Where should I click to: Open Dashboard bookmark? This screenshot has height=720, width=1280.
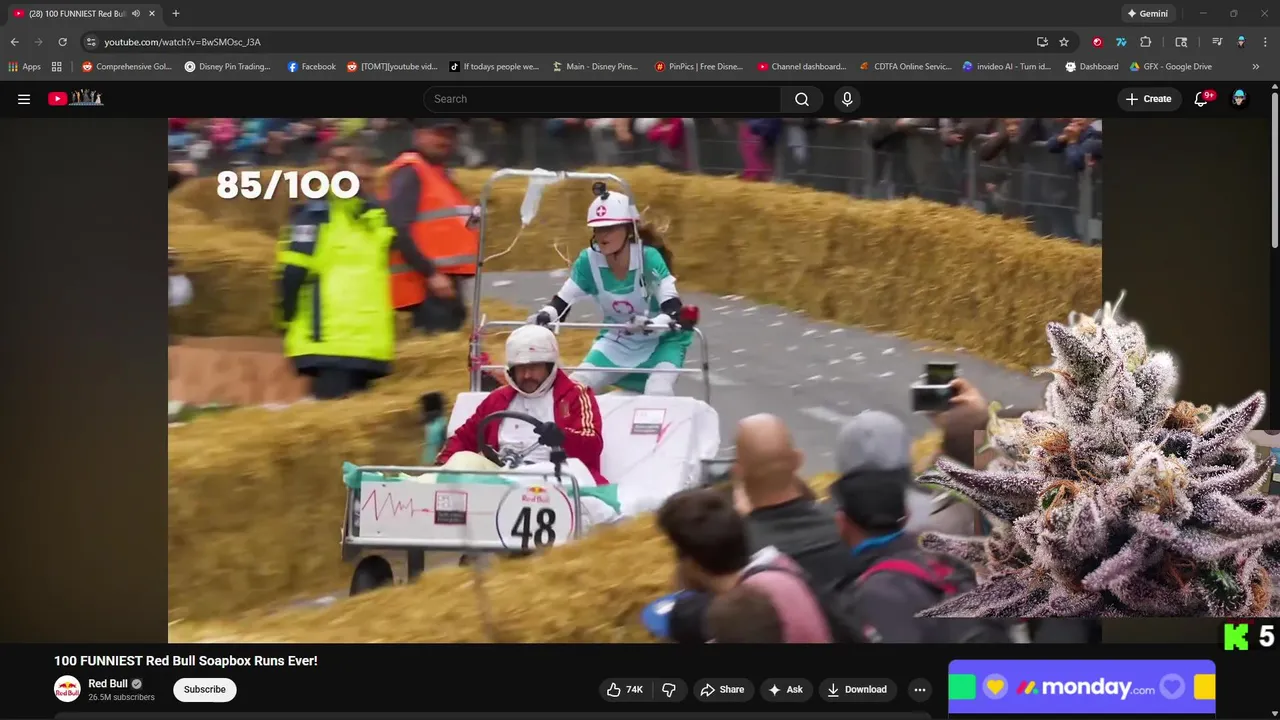pyautogui.click(x=1092, y=67)
